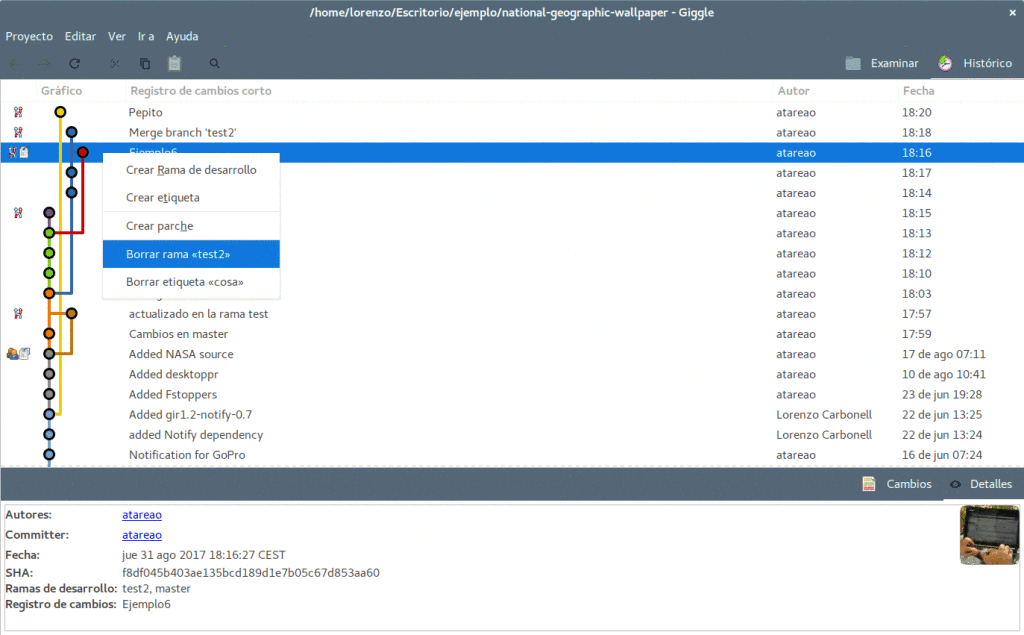Click the cut scissors icon in the toolbar
Screen dimensions: 1024x635
114,63
